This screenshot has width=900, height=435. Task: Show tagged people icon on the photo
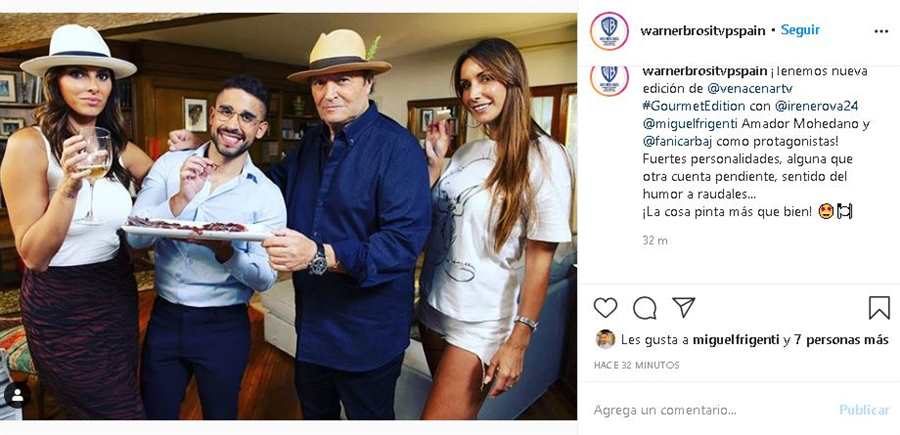point(17,395)
